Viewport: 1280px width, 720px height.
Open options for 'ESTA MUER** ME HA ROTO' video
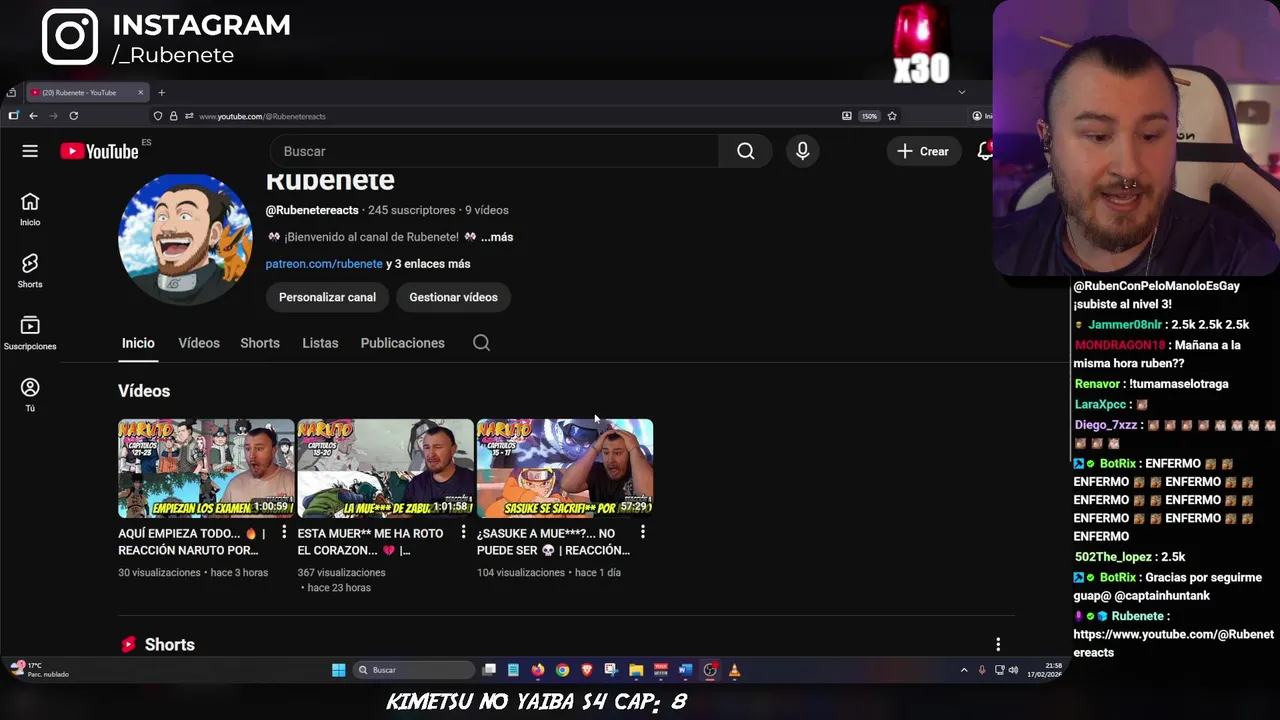click(463, 532)
